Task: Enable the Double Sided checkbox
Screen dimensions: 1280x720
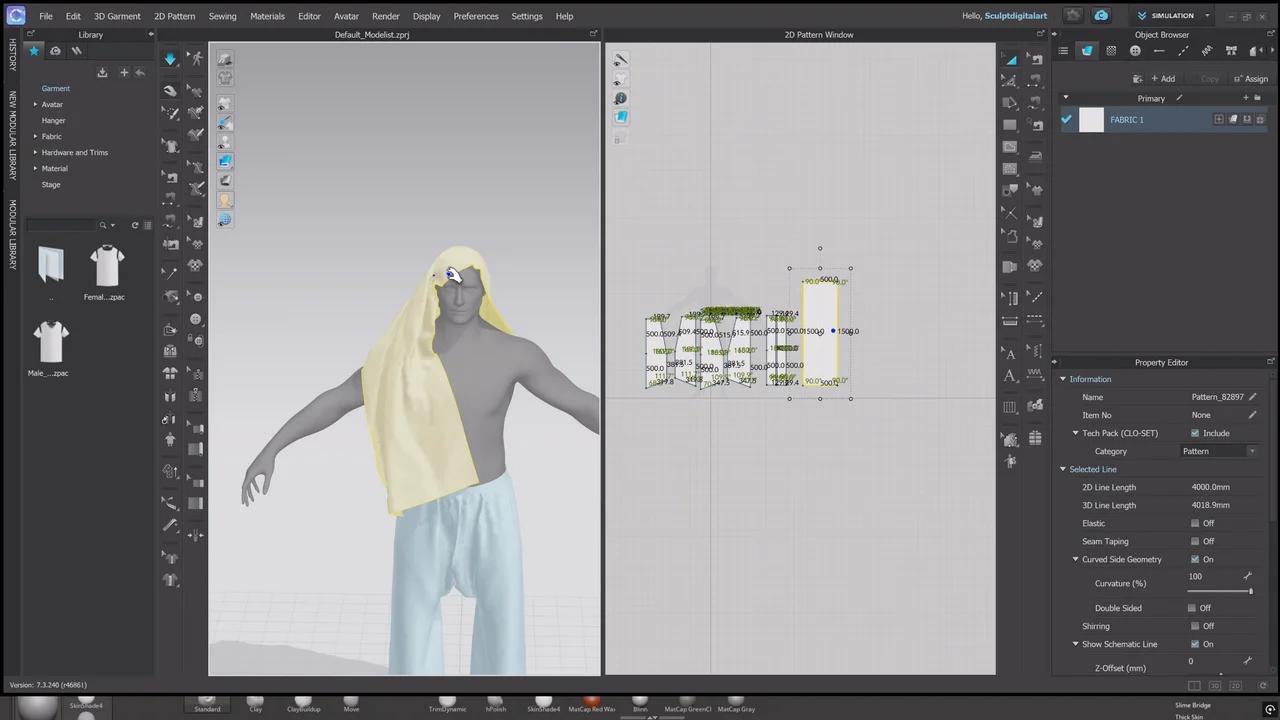Action: point(1191,608)
